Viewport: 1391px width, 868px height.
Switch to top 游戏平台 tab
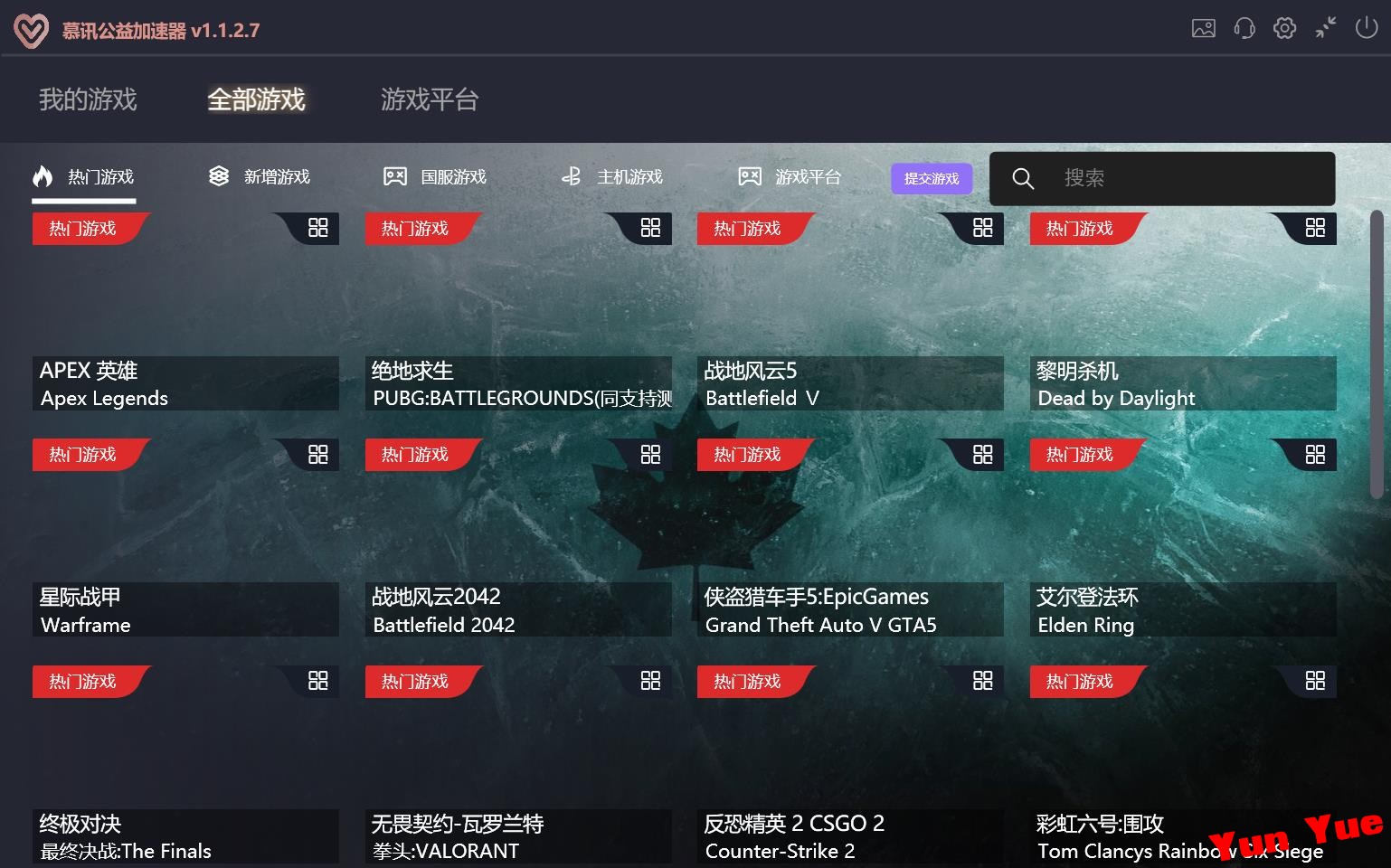430,99
